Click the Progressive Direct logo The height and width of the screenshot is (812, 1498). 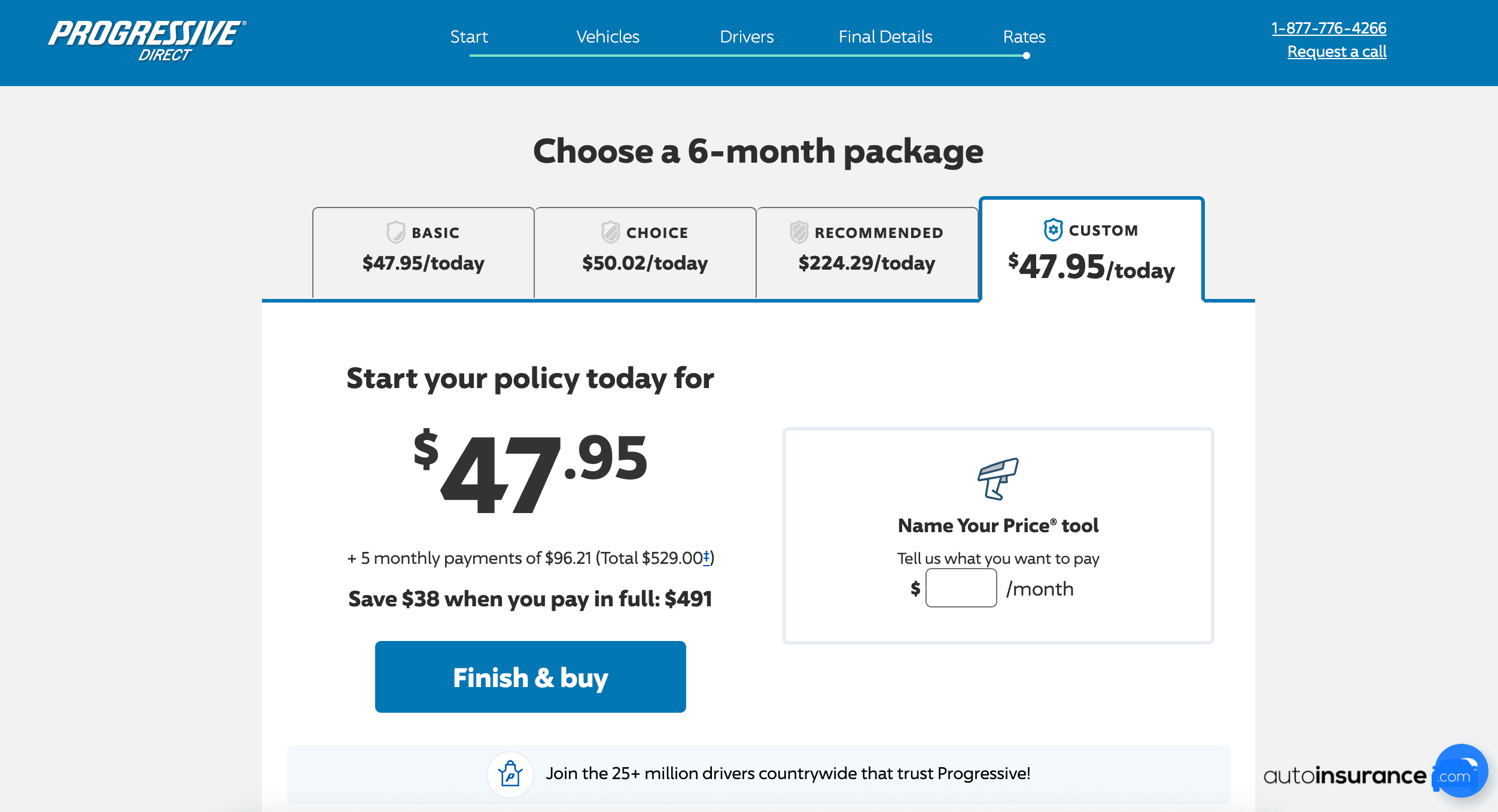(x=147, y=40)
